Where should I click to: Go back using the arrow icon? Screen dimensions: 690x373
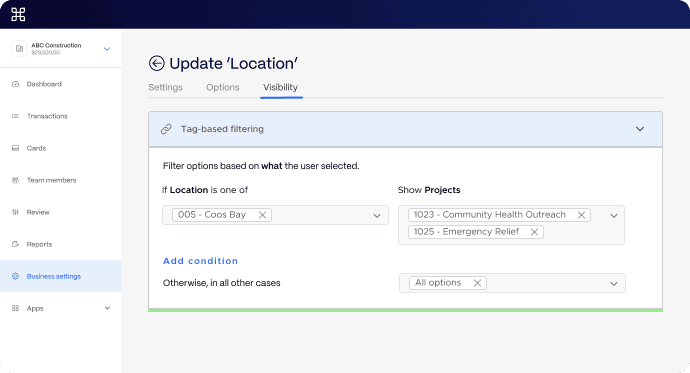[x=156, y=63]
